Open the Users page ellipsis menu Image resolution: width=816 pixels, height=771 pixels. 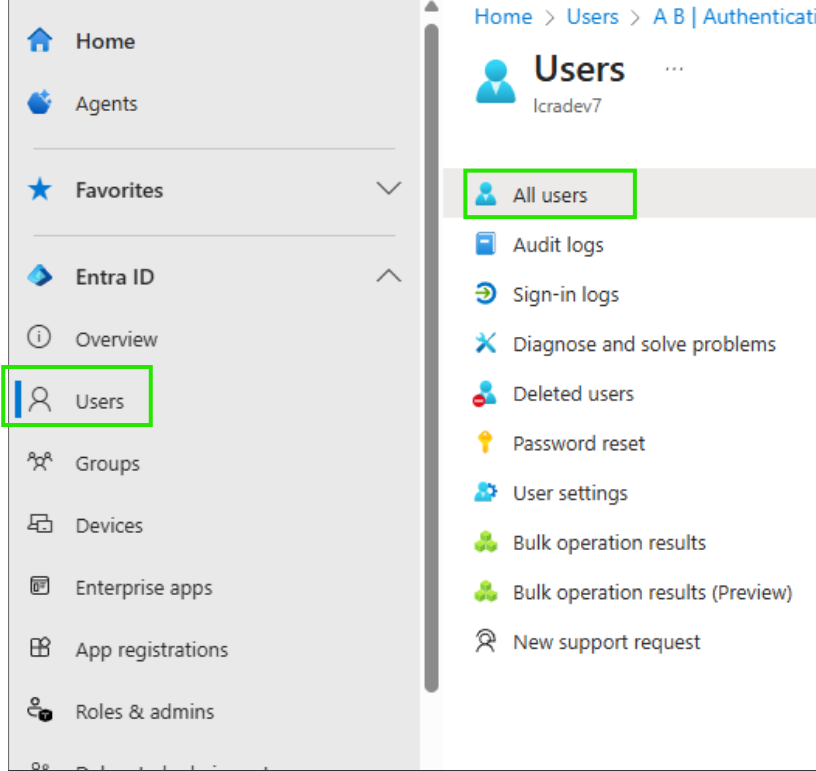coord(674,69)
